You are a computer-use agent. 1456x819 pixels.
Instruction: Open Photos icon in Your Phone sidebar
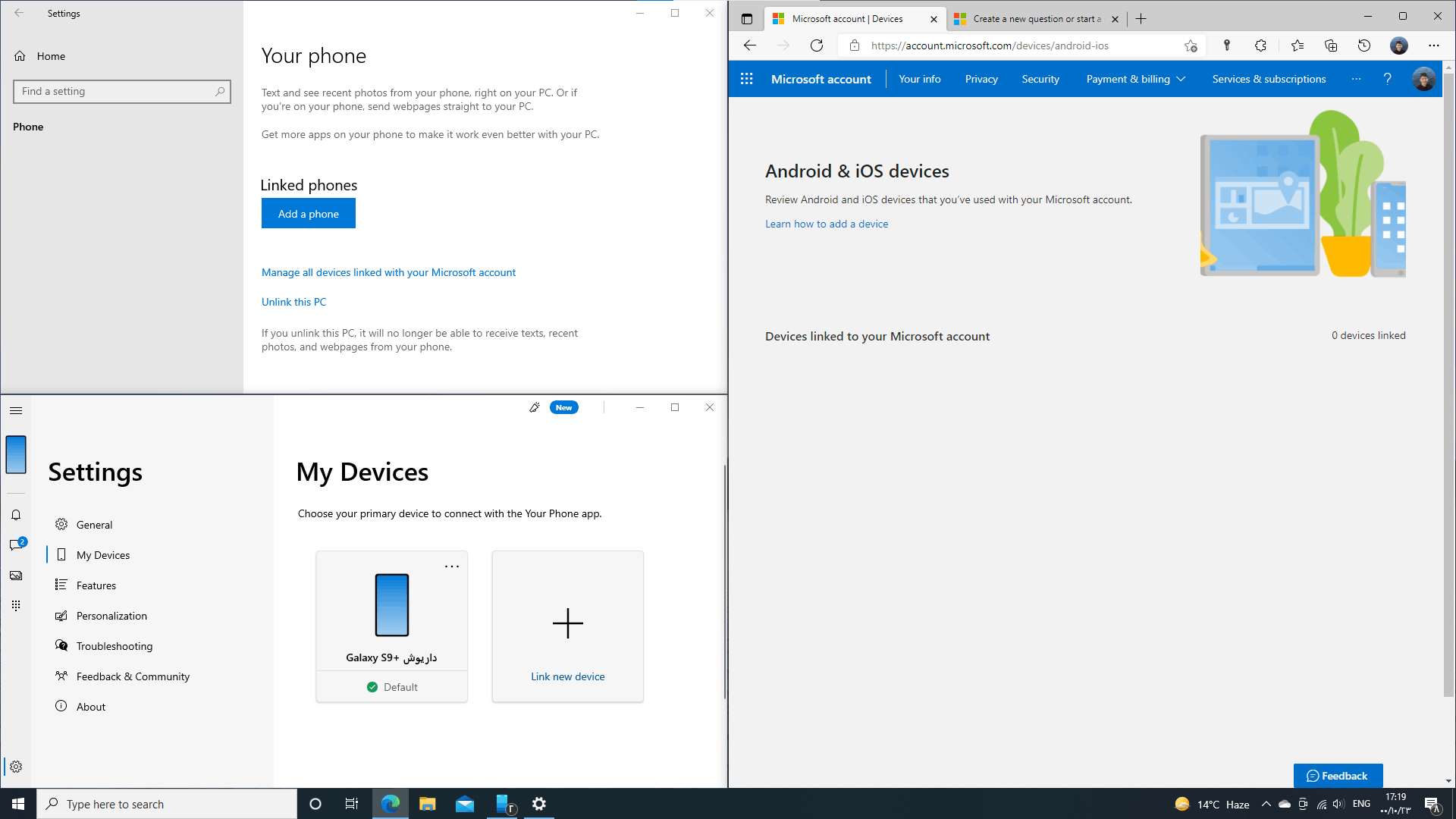click(16, 576)
